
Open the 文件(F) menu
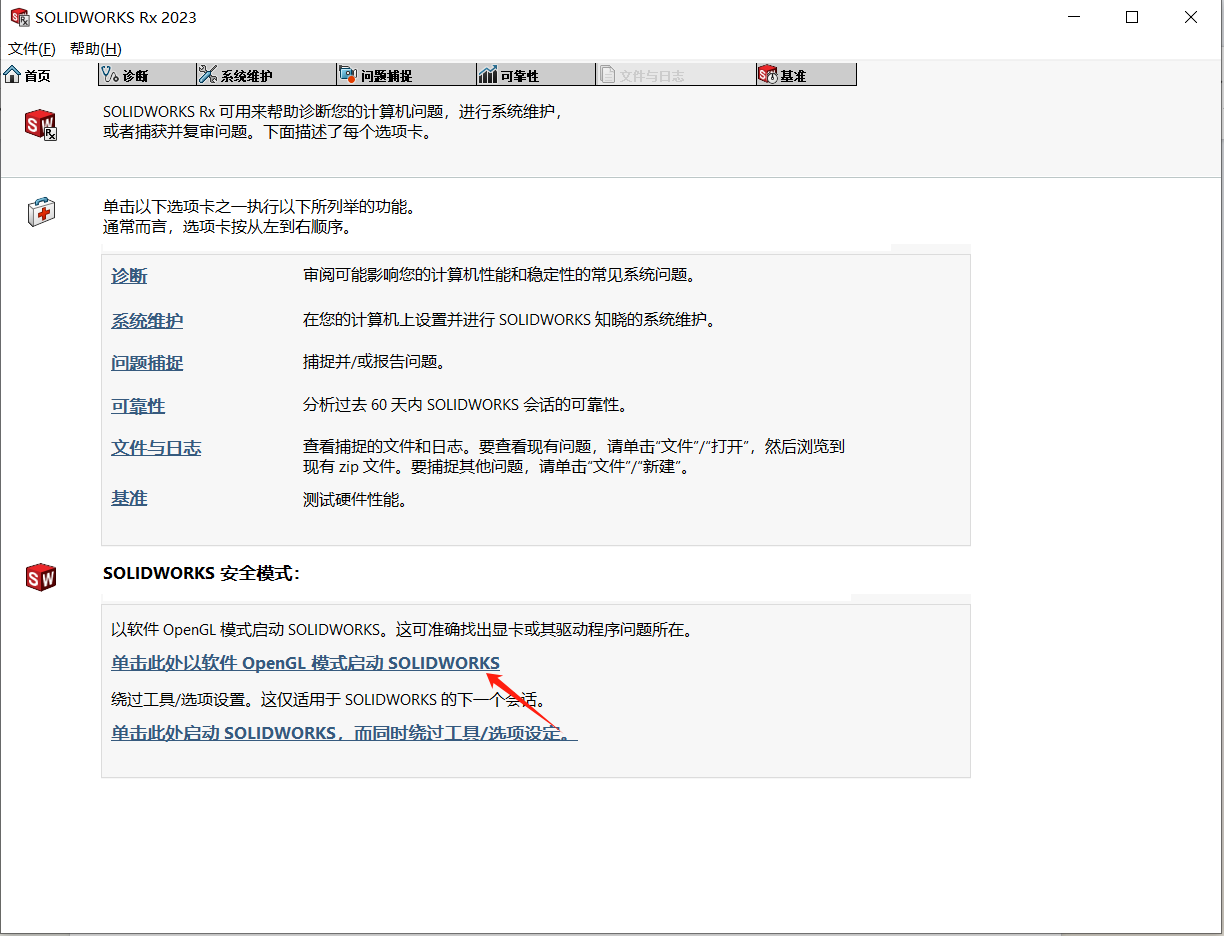coord(31,48)
